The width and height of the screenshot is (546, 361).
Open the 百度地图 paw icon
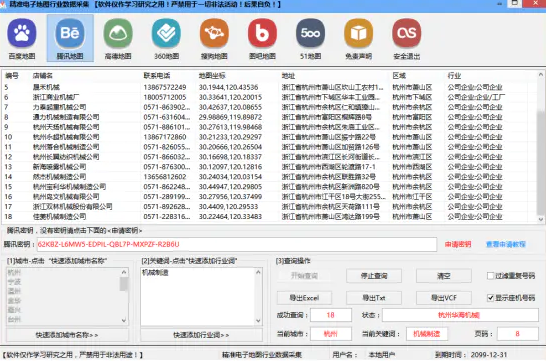click(22, 33)
